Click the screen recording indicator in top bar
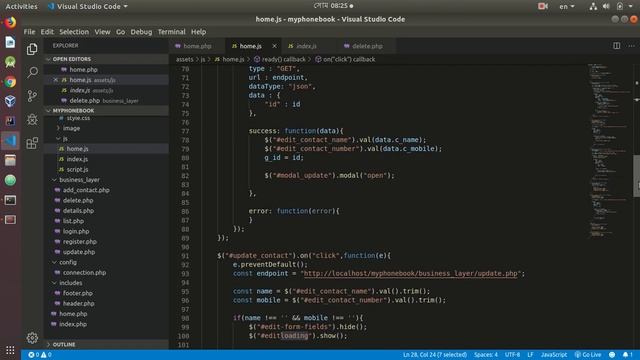Image resolution: width=640 pixels, height=360 pixels. [543, 6]
